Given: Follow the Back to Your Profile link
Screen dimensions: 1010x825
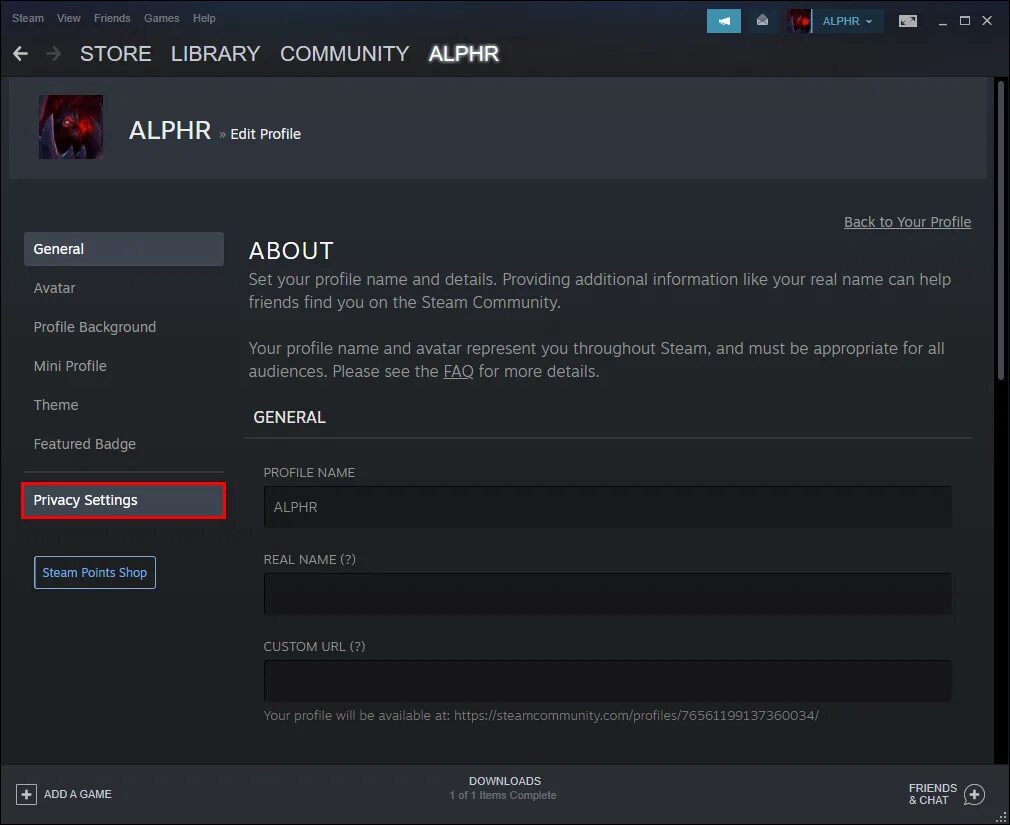Looking at the screenshot, I should [x=908, y=222].
